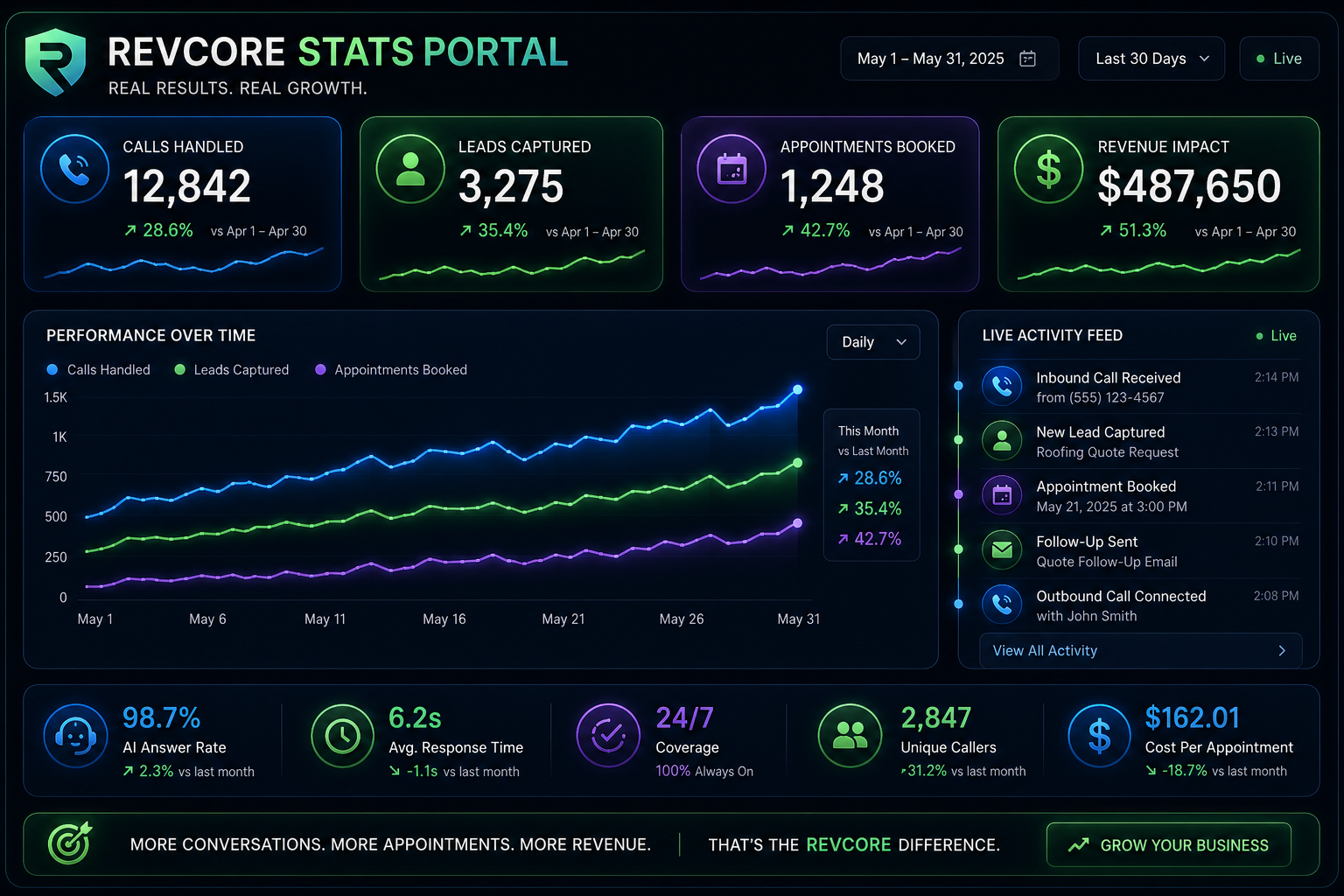Viewport: 1344px width, 896px height.
Task: Click the Leads Captured person icon
Action: click(410, 169)
